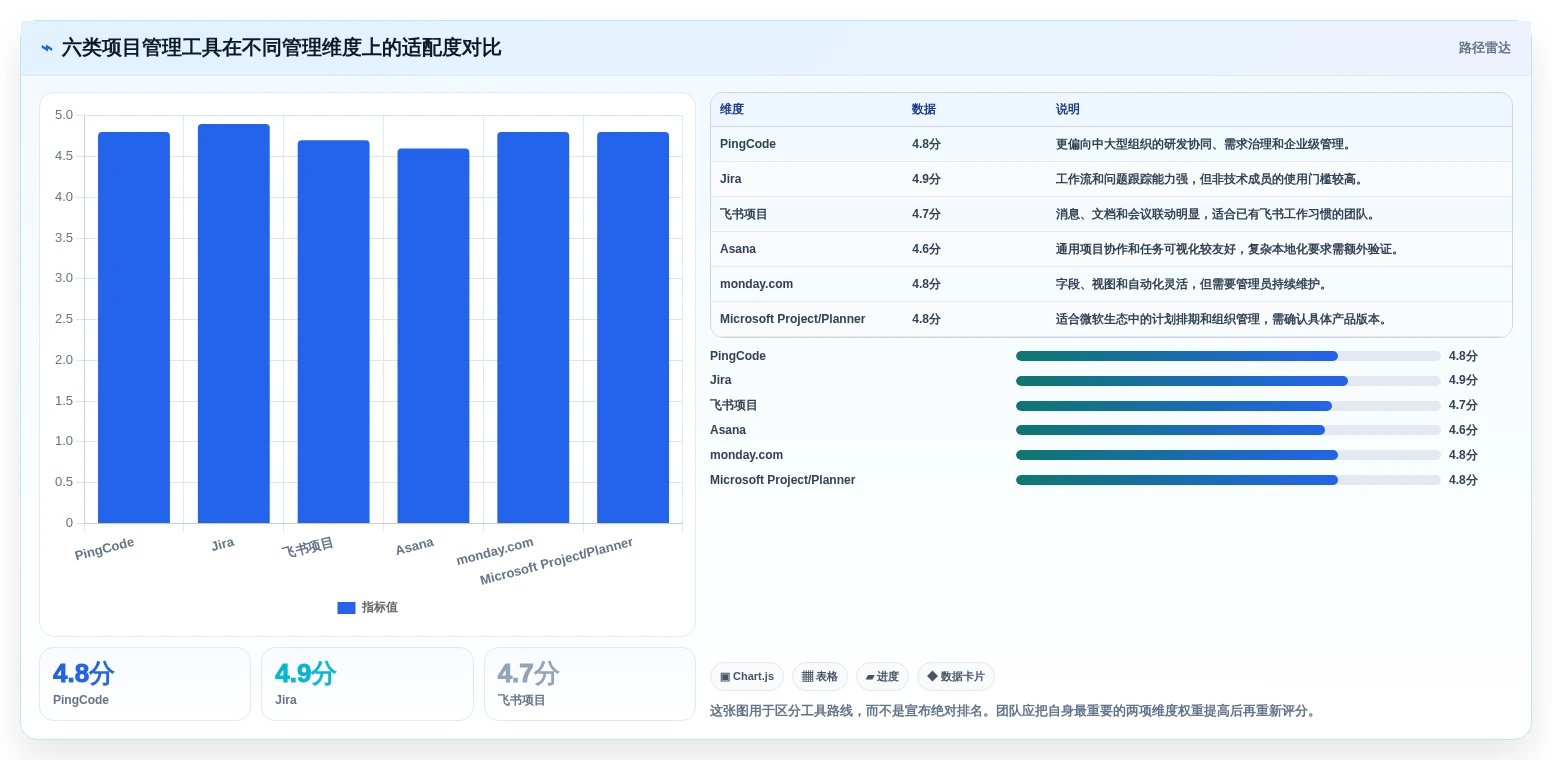Click the Asana label in progress list
This screenshot has height=760, width=1552.
click(728, 430)
